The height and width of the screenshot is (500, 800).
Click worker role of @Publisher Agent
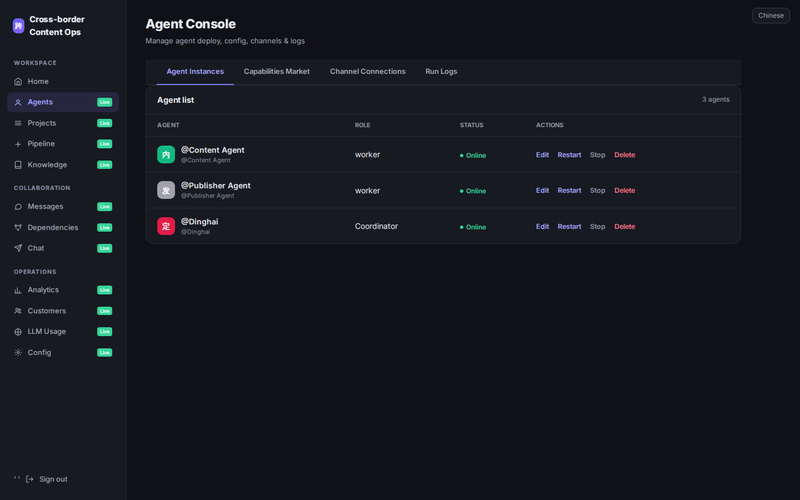coord(367,190)
